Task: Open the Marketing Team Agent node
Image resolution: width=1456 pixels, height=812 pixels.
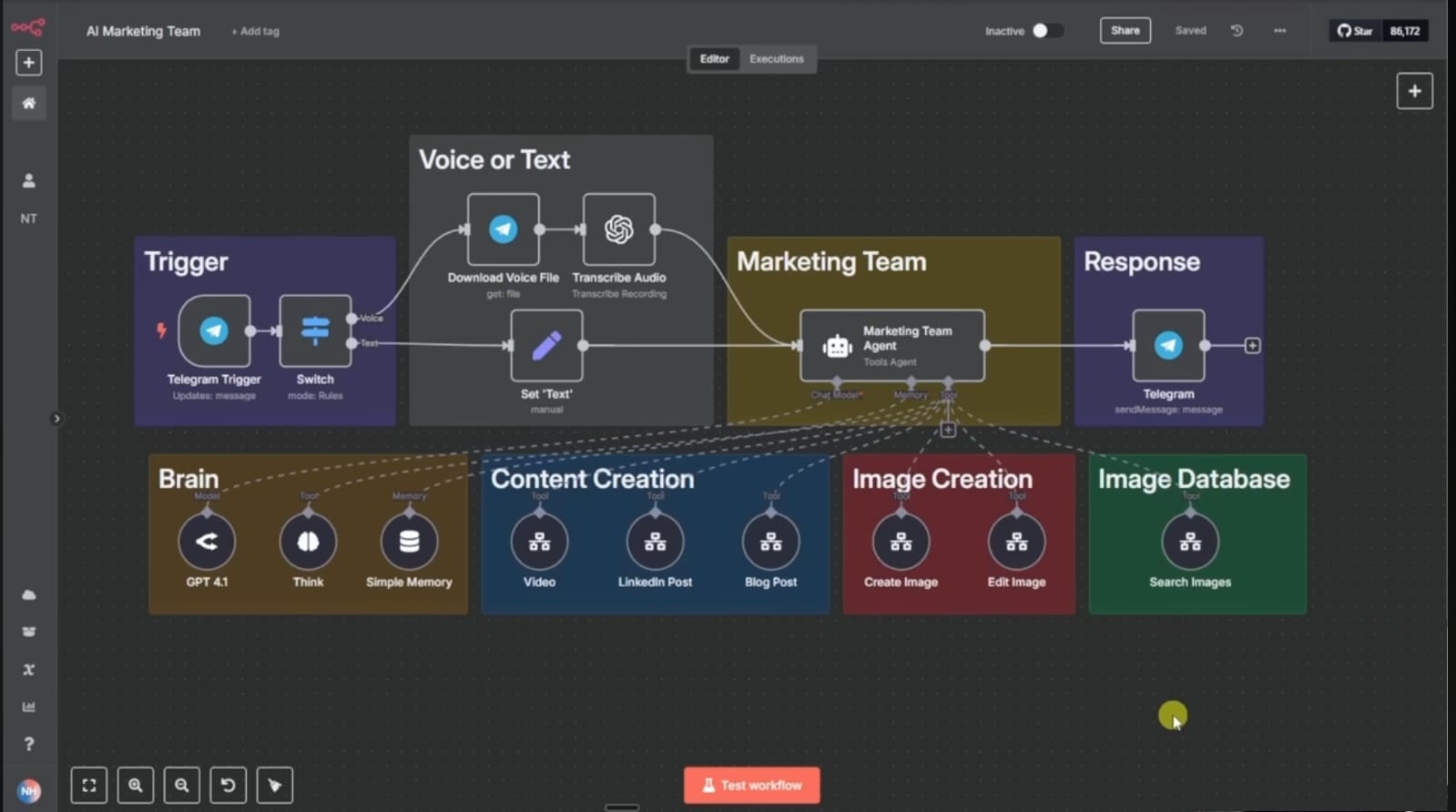Action: [x=892, y=345]
